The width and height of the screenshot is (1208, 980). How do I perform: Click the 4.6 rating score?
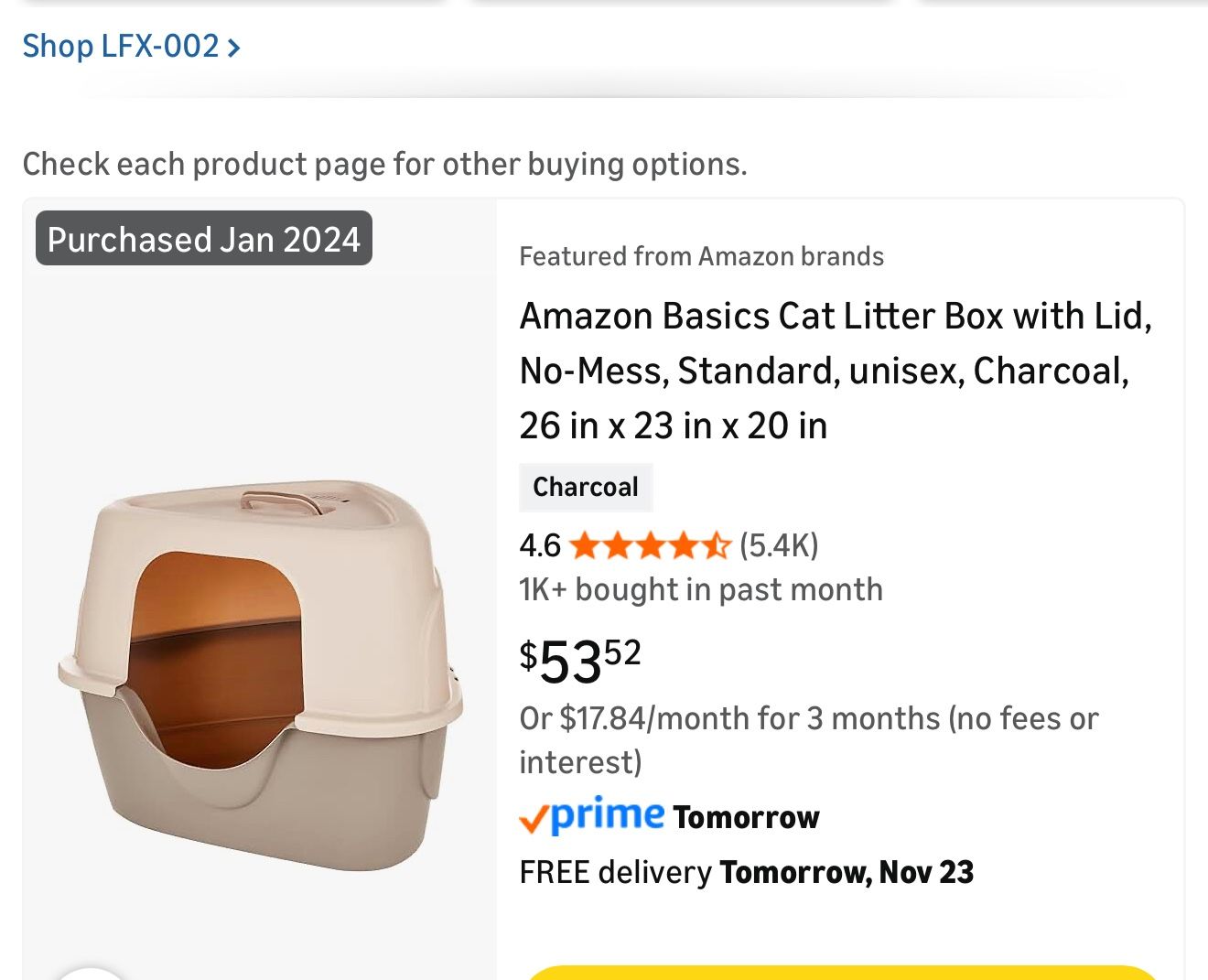point(538,545)
